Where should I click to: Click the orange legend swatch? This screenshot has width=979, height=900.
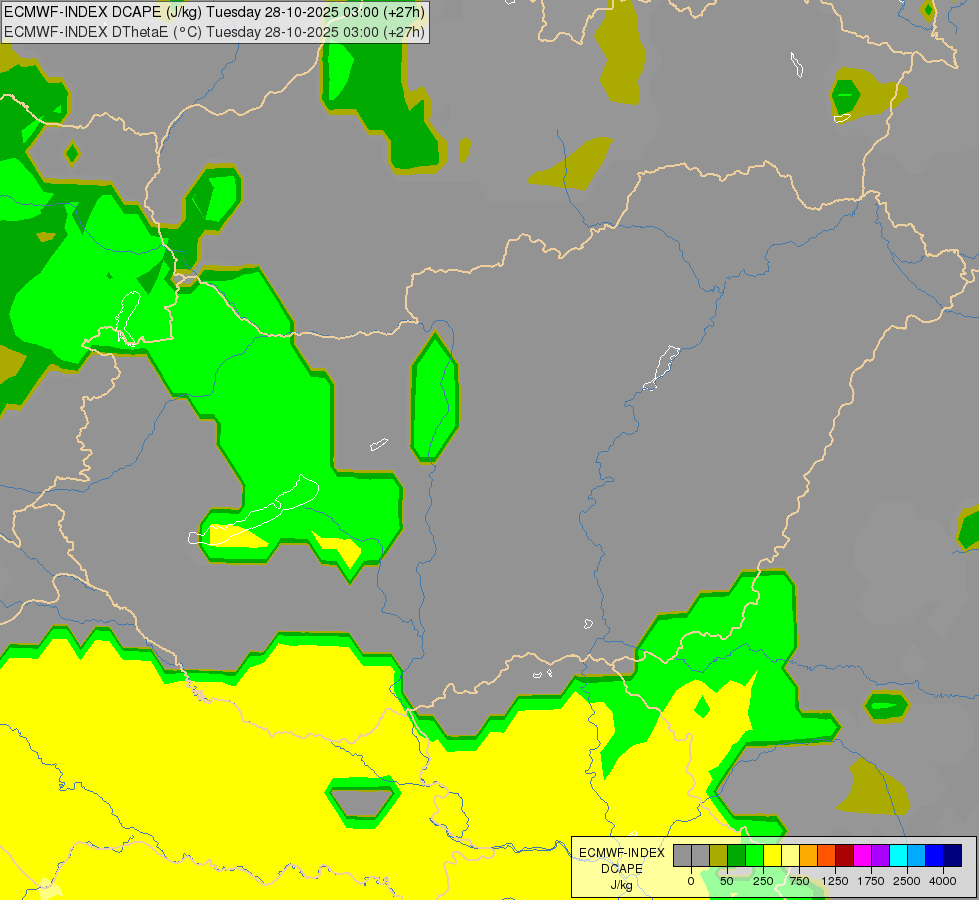click(x=809, y=855)
